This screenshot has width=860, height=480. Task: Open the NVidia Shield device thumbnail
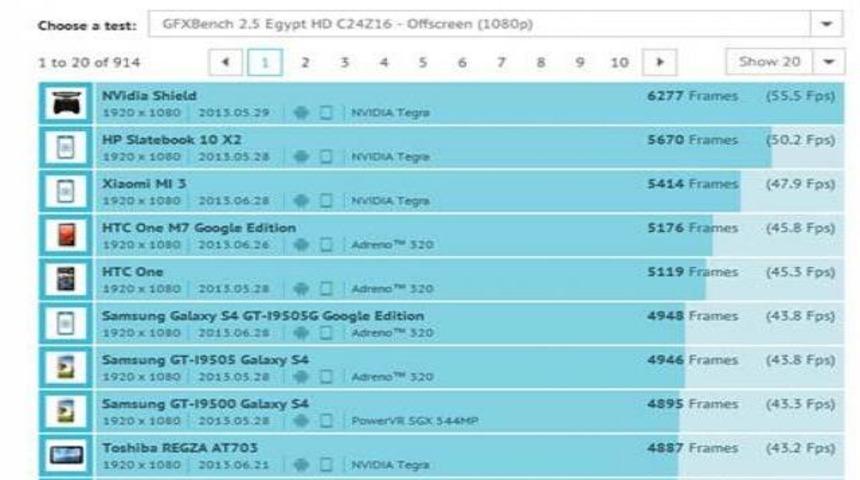66,103
